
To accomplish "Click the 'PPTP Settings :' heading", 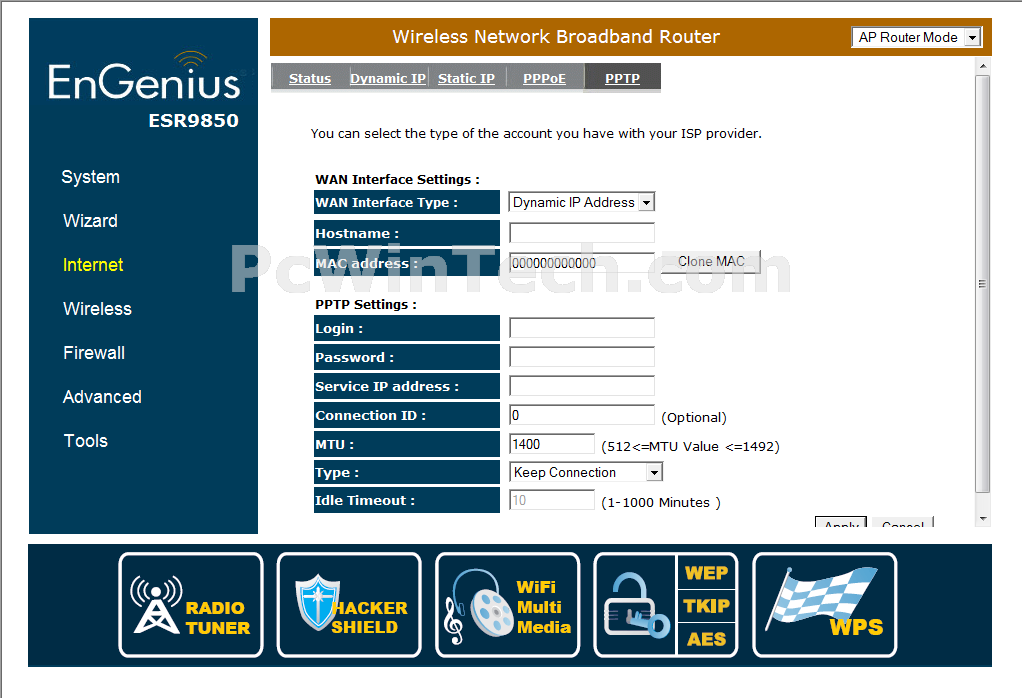I will click(x=366, y=304).
